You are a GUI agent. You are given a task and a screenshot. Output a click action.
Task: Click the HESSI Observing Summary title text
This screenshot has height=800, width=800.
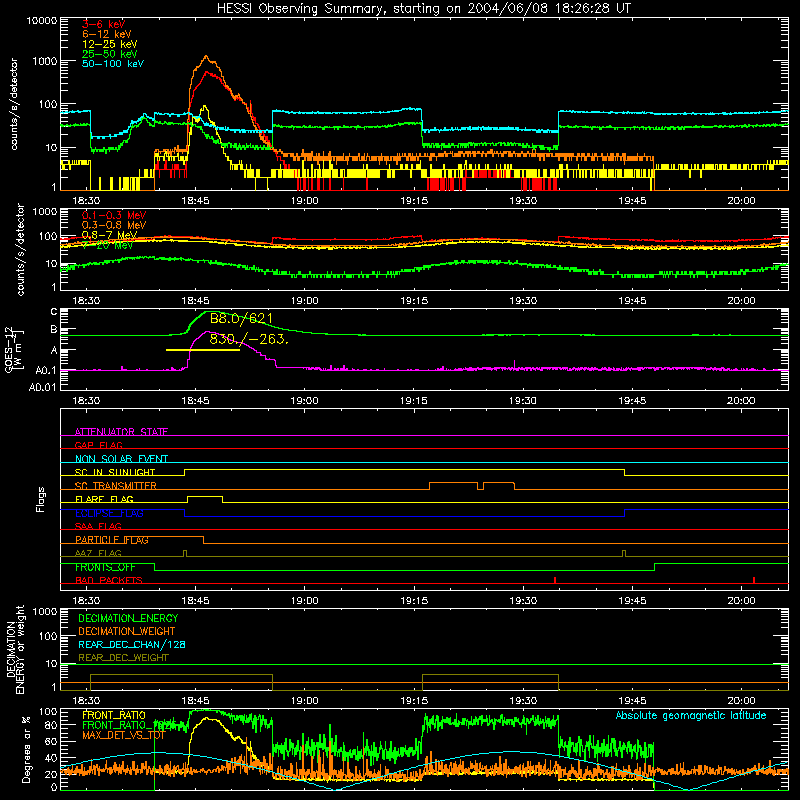423,9
